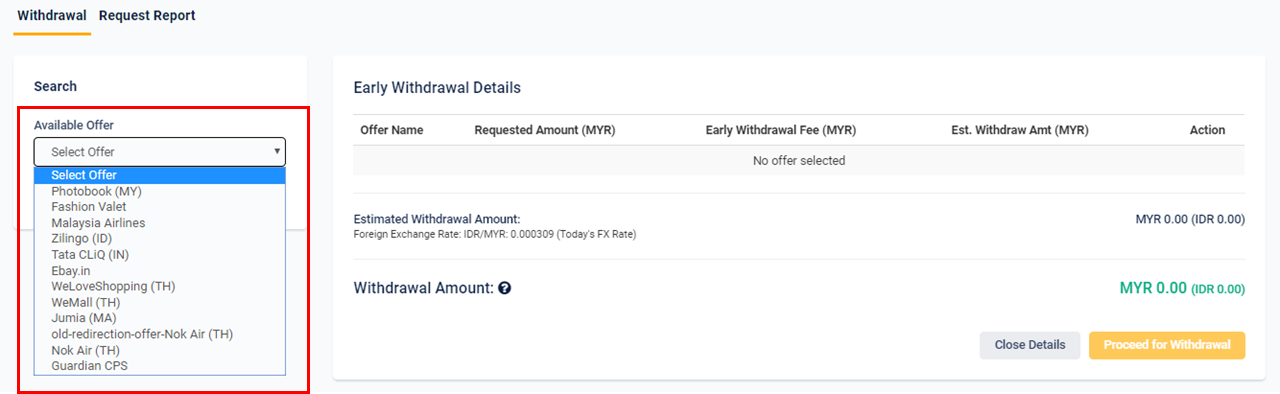Click the Offer Name column header

391,130
